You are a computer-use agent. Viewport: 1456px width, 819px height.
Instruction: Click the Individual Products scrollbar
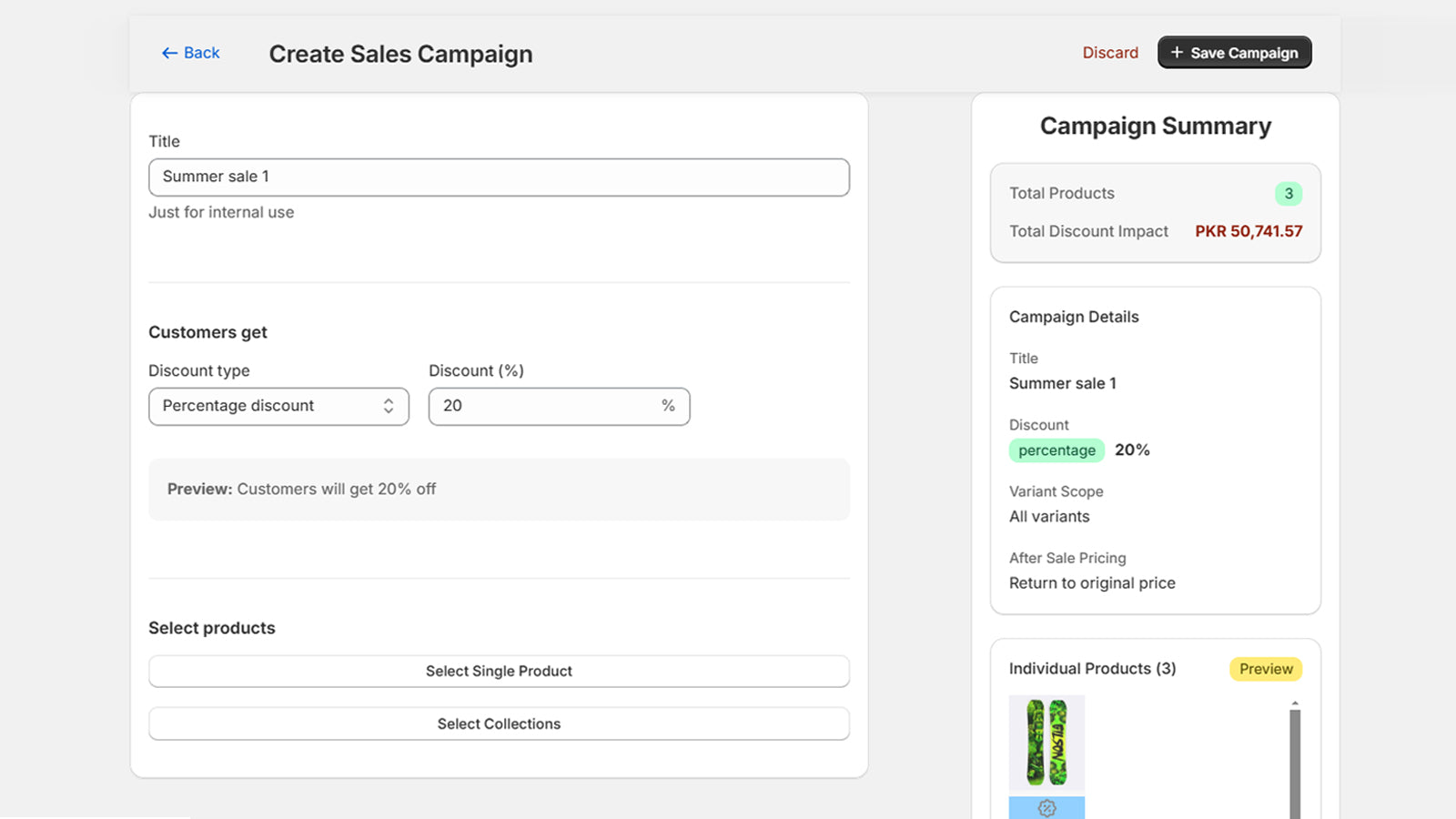[1295, 760]
